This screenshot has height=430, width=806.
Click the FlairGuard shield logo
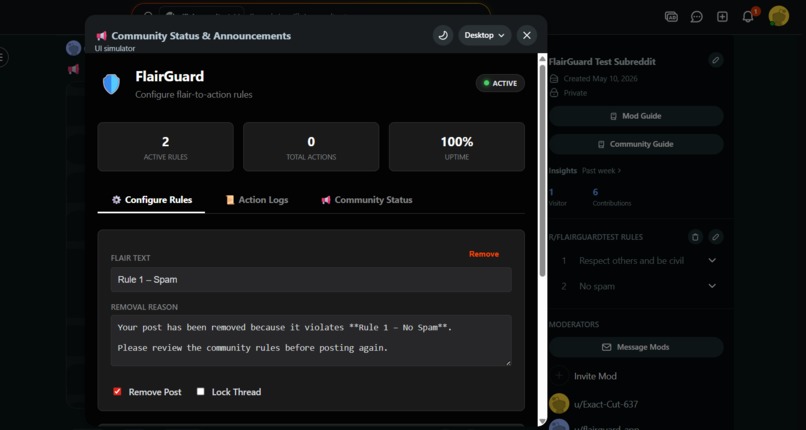click(112, 84)
